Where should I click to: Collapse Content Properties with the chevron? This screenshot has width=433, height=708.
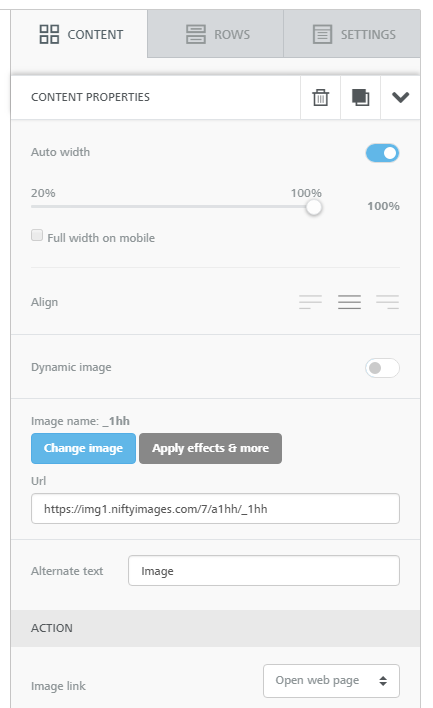pyautogui.click(x=400, y=97)
